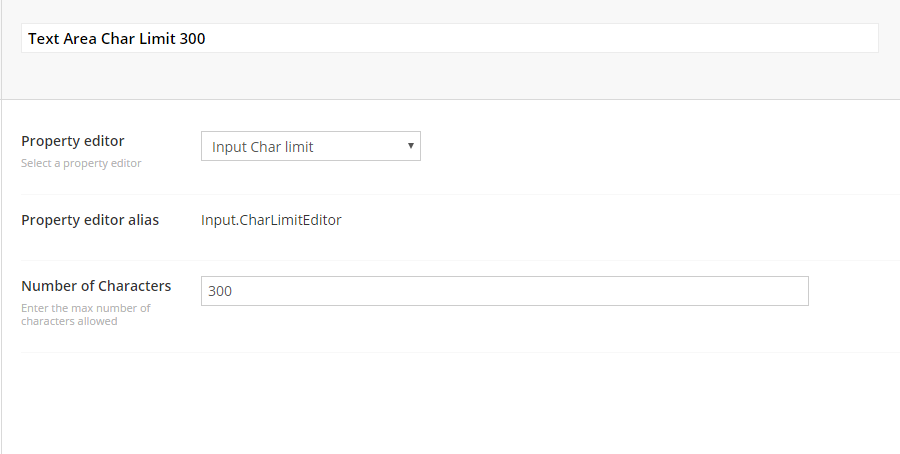Click the "Input Char limit" selected option text

(263, 147)
